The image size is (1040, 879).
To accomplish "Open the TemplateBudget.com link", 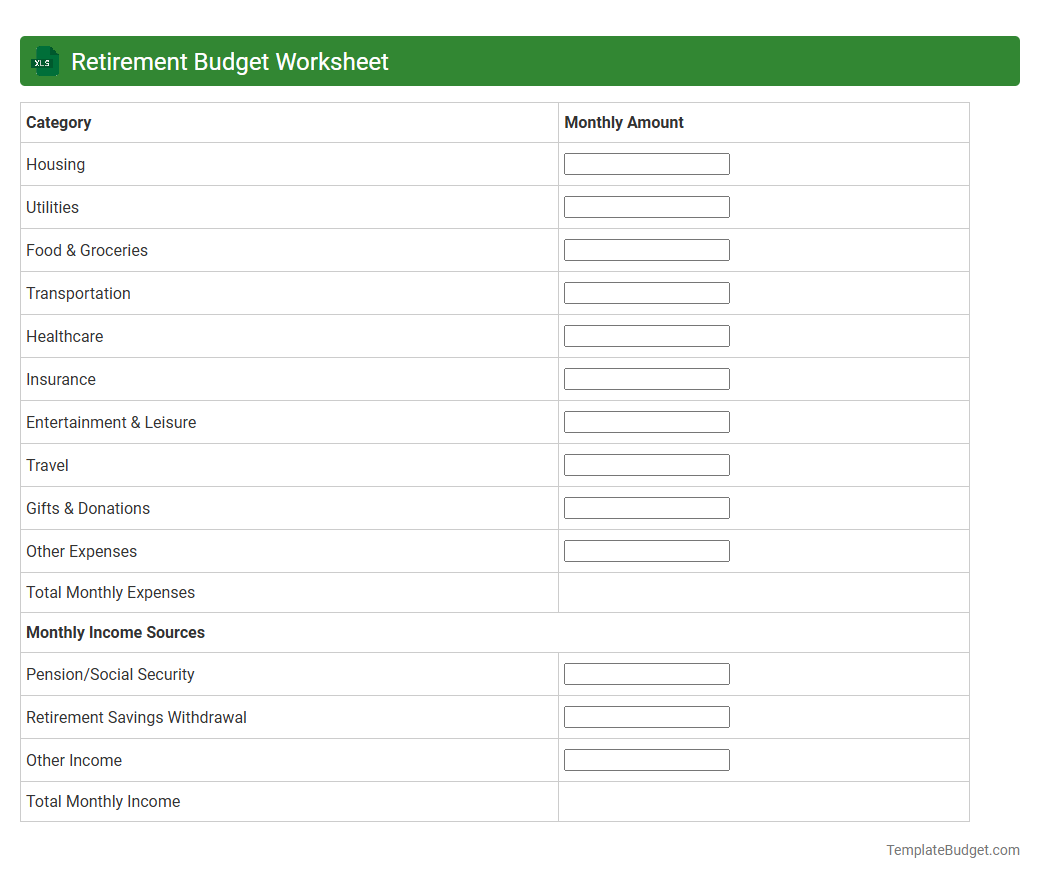I will click(952, 850).
